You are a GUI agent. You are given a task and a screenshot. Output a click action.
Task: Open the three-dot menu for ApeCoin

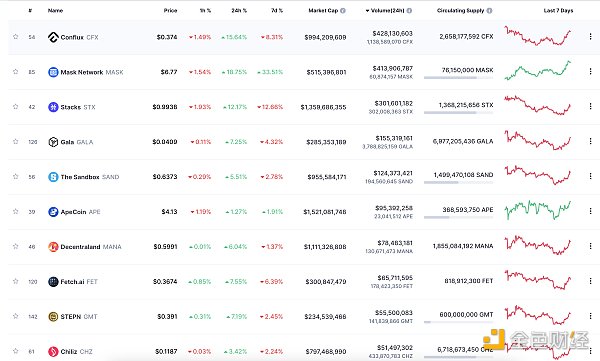point(590,211)
